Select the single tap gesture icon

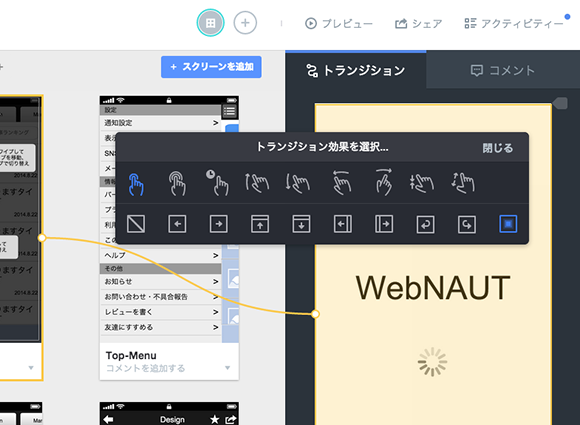[136, 184]
